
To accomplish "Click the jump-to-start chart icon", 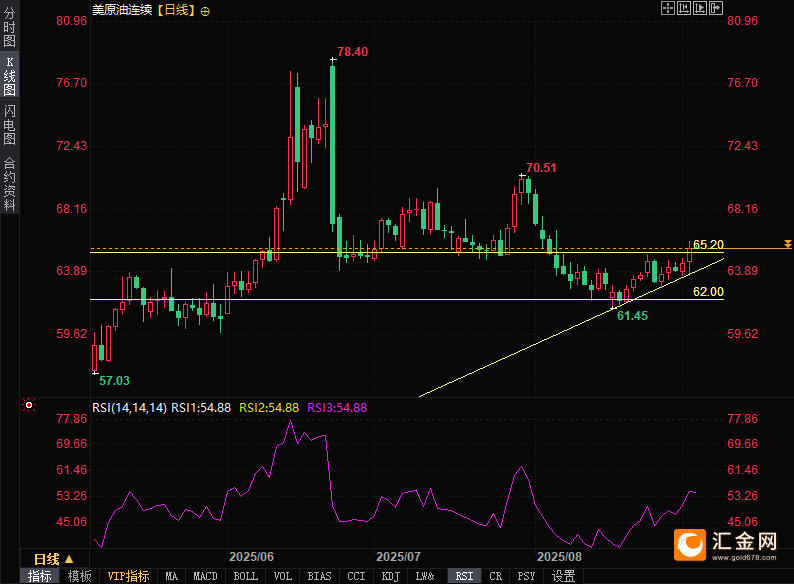I will pyautogui.click(x=684, y=8).
